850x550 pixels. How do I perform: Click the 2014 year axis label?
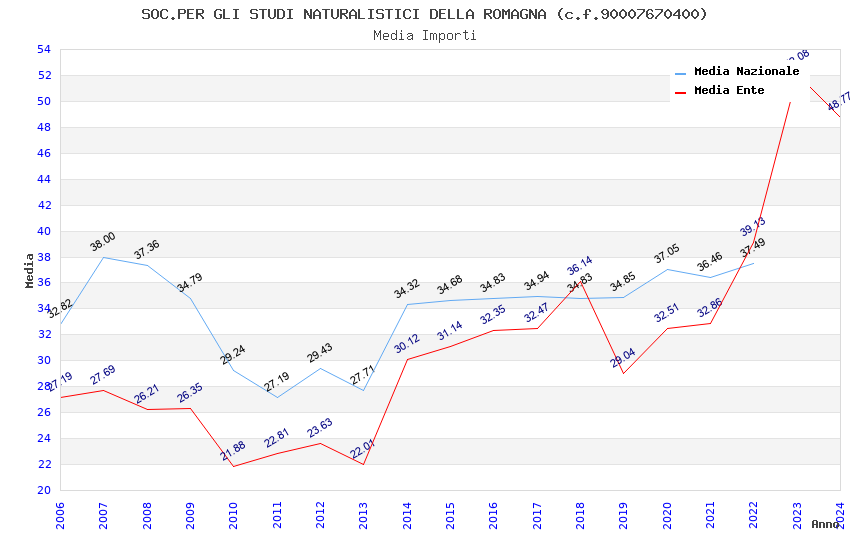[x=407, y=515]
